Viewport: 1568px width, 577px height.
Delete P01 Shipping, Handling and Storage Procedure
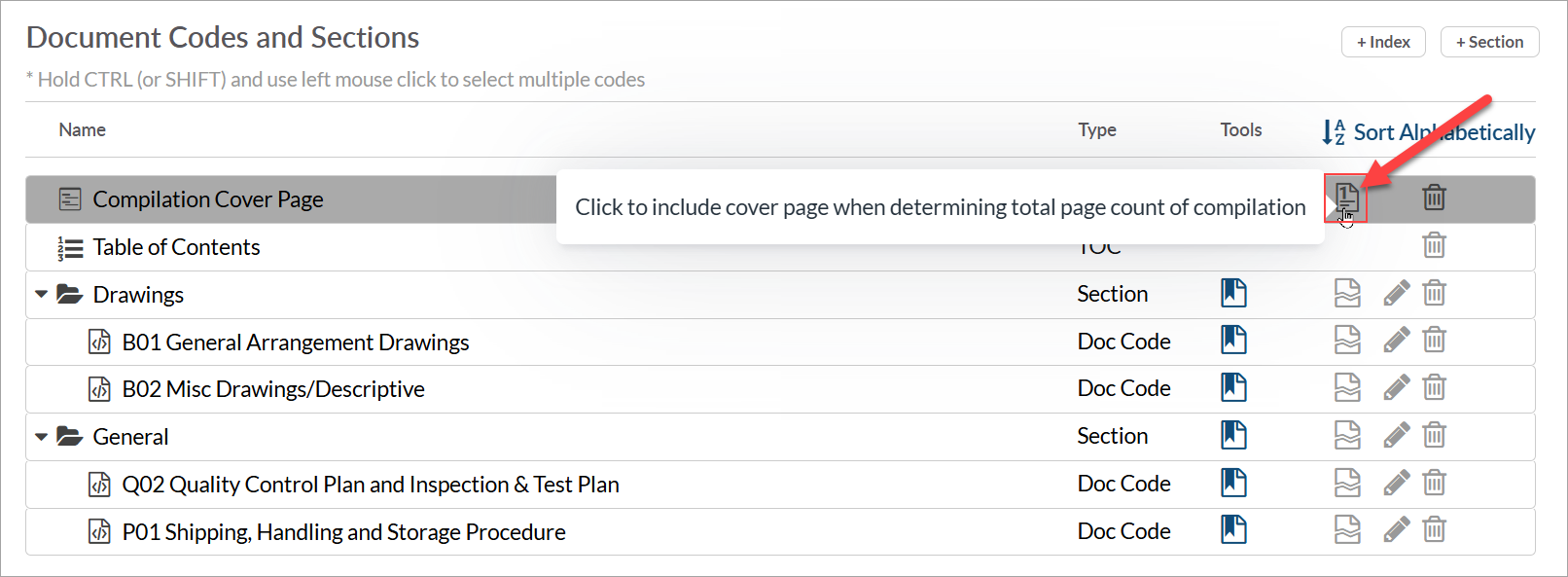[1434, 530]
